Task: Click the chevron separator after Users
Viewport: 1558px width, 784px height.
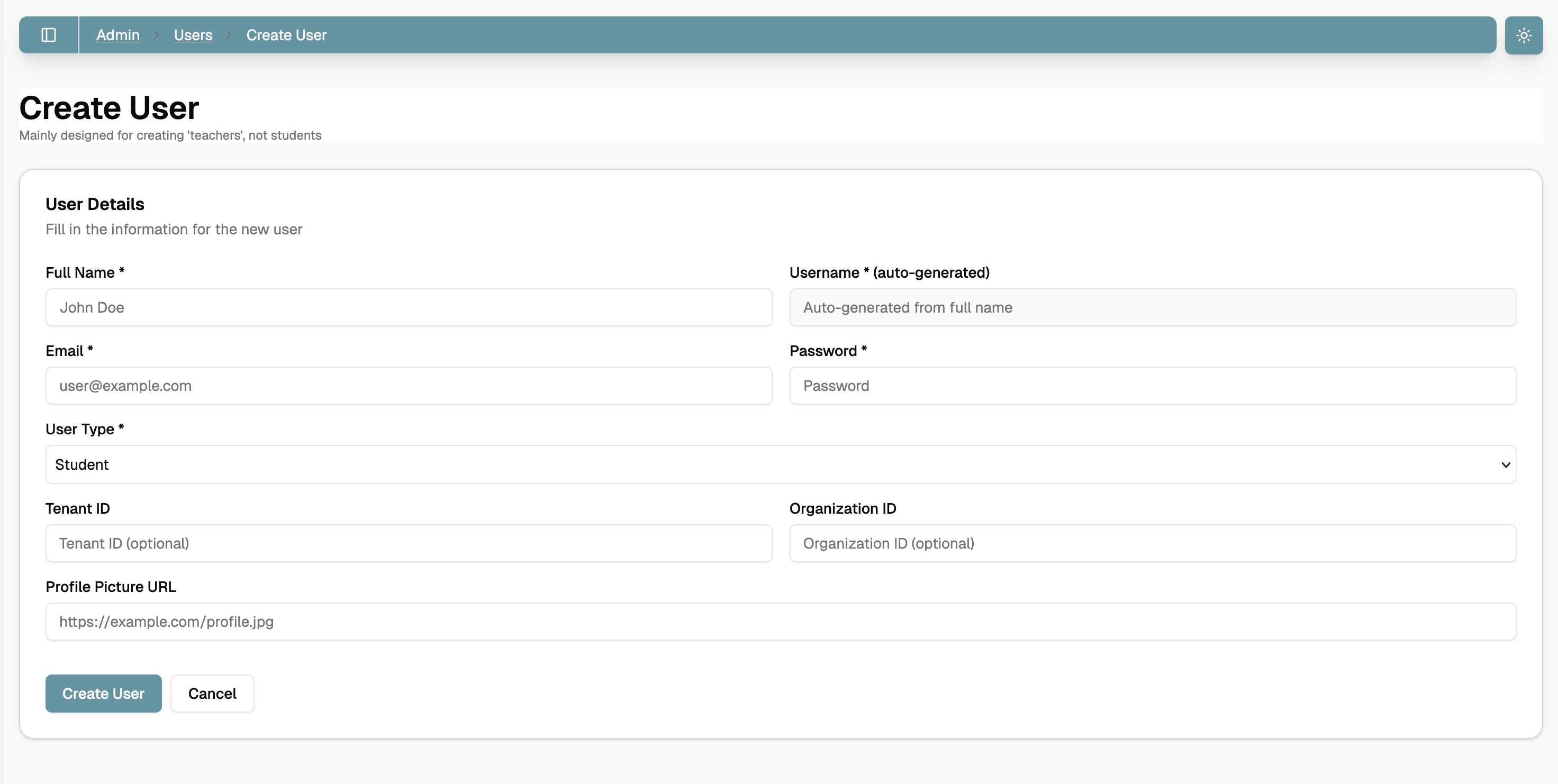Action: point(229,34)
